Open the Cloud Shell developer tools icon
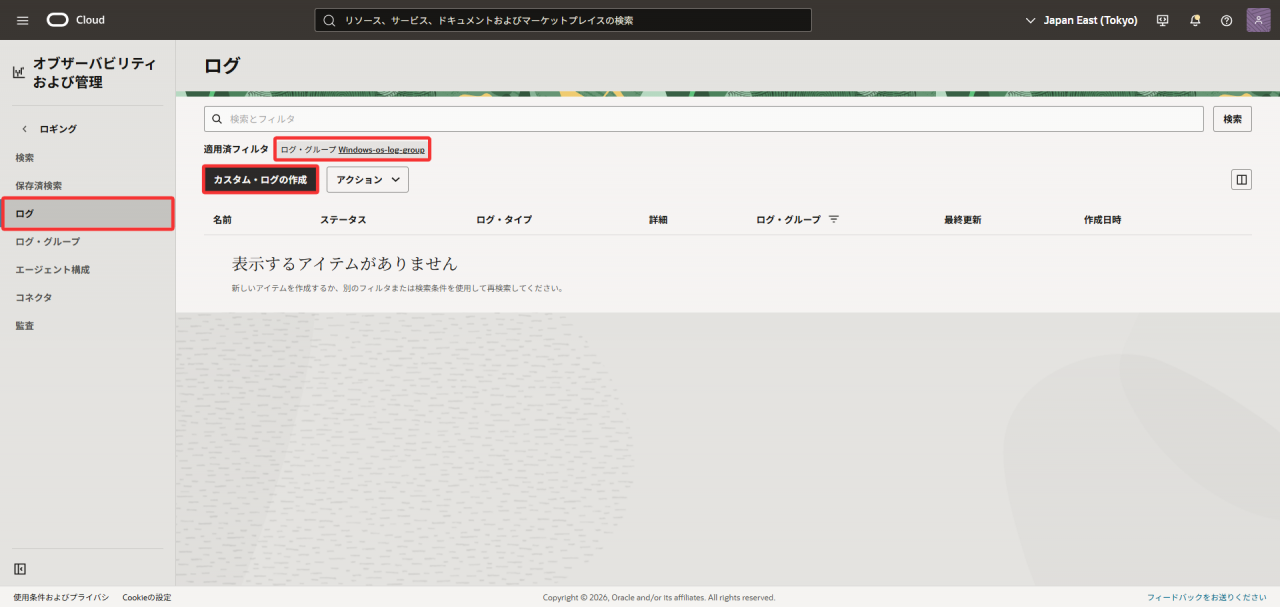 tap(1163, 20)
